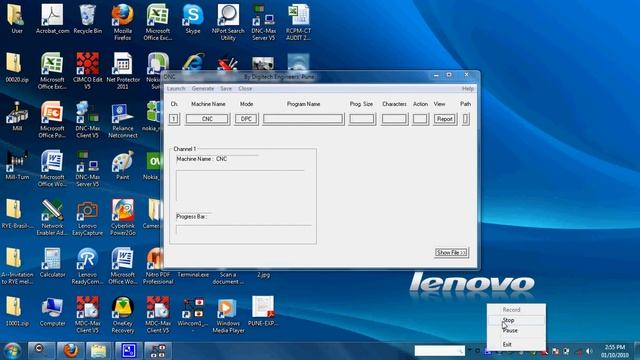Click the Prog. Size field

point(362,119)
